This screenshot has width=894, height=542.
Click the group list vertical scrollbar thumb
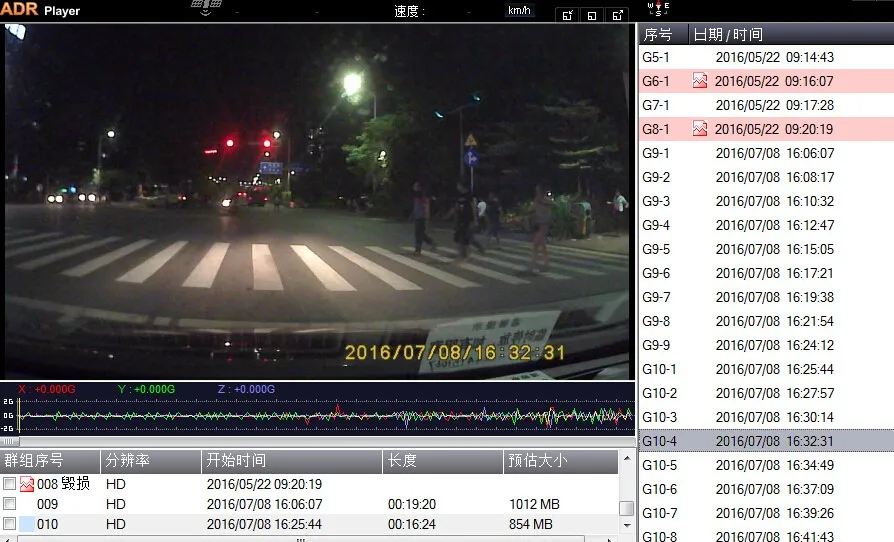[x=627, y=508]
